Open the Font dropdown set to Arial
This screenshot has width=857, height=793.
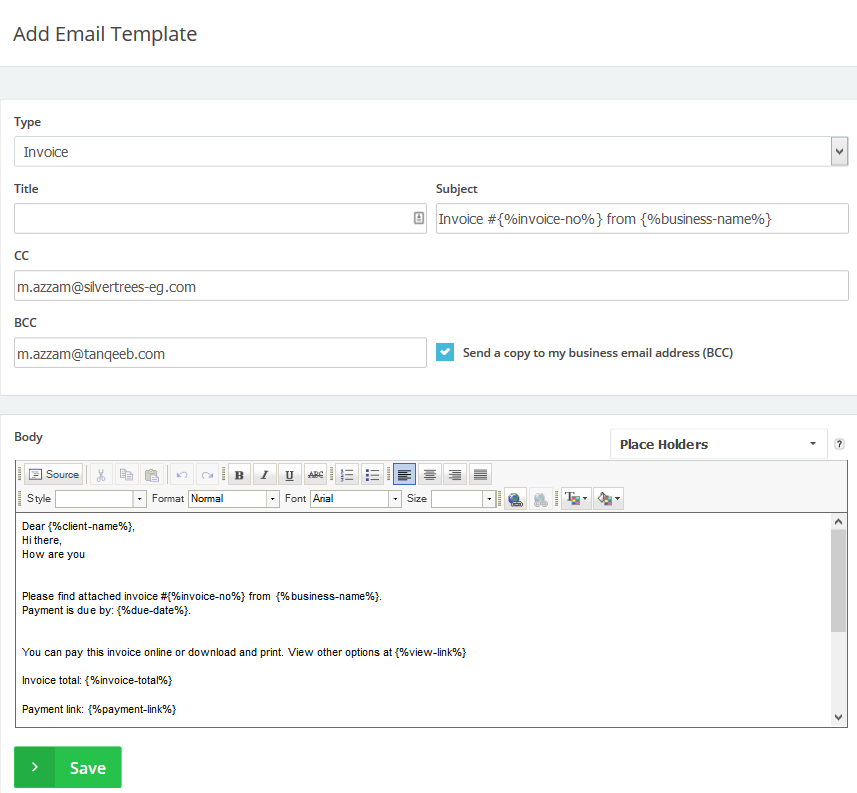pyautogui.click(x=355, y=498)
